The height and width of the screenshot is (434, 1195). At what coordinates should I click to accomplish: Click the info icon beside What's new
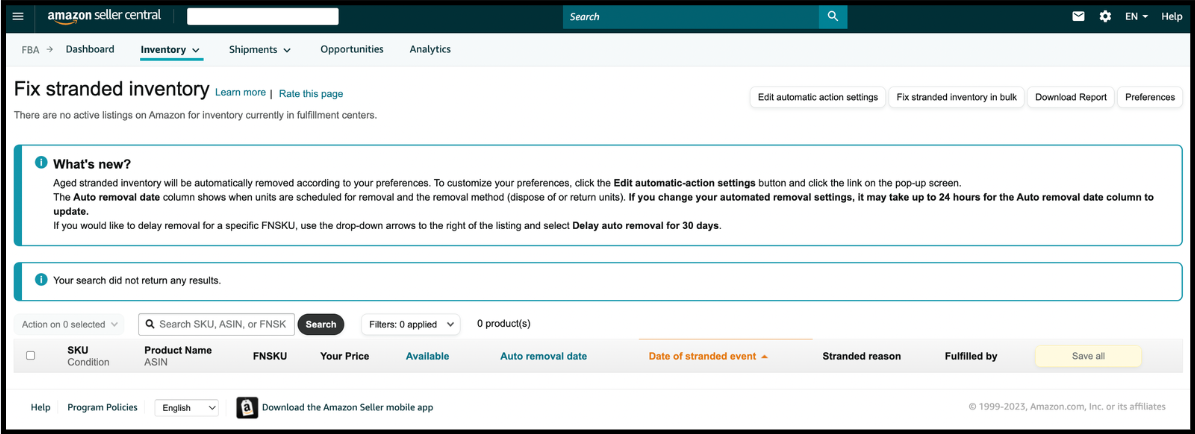pyautogui.click(x=41, y=163)
